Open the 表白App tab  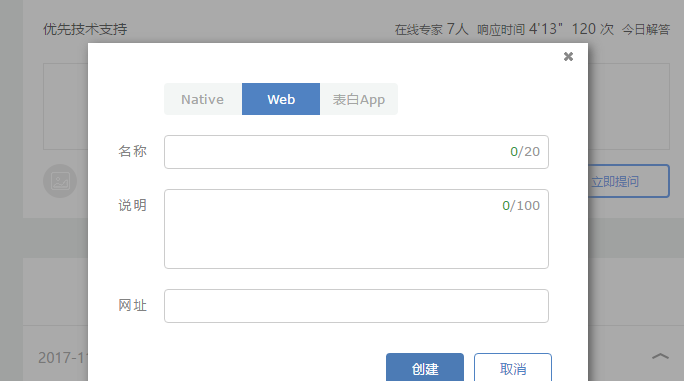coord(359,99)
